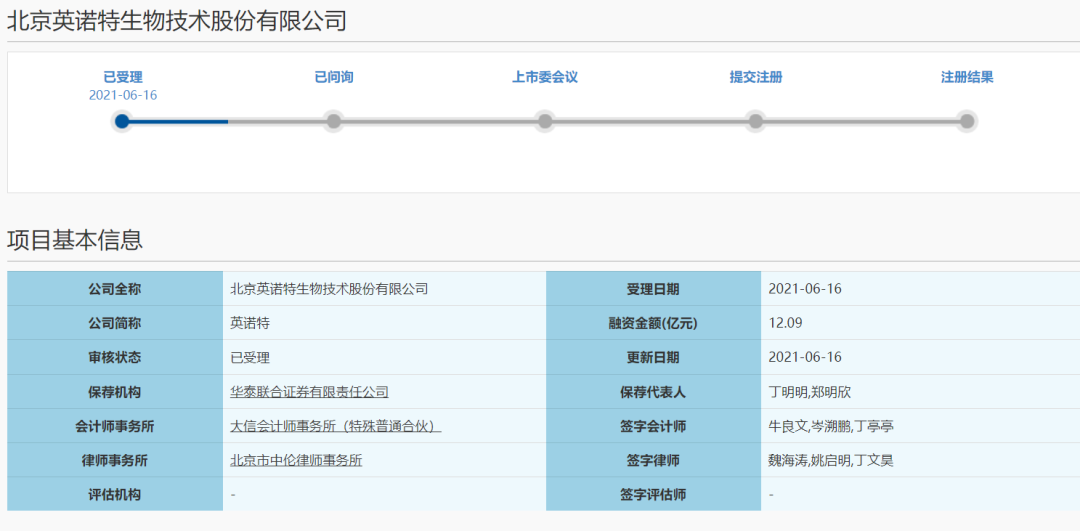Click the 受理日期 header cell

click(x=653, y=289)
